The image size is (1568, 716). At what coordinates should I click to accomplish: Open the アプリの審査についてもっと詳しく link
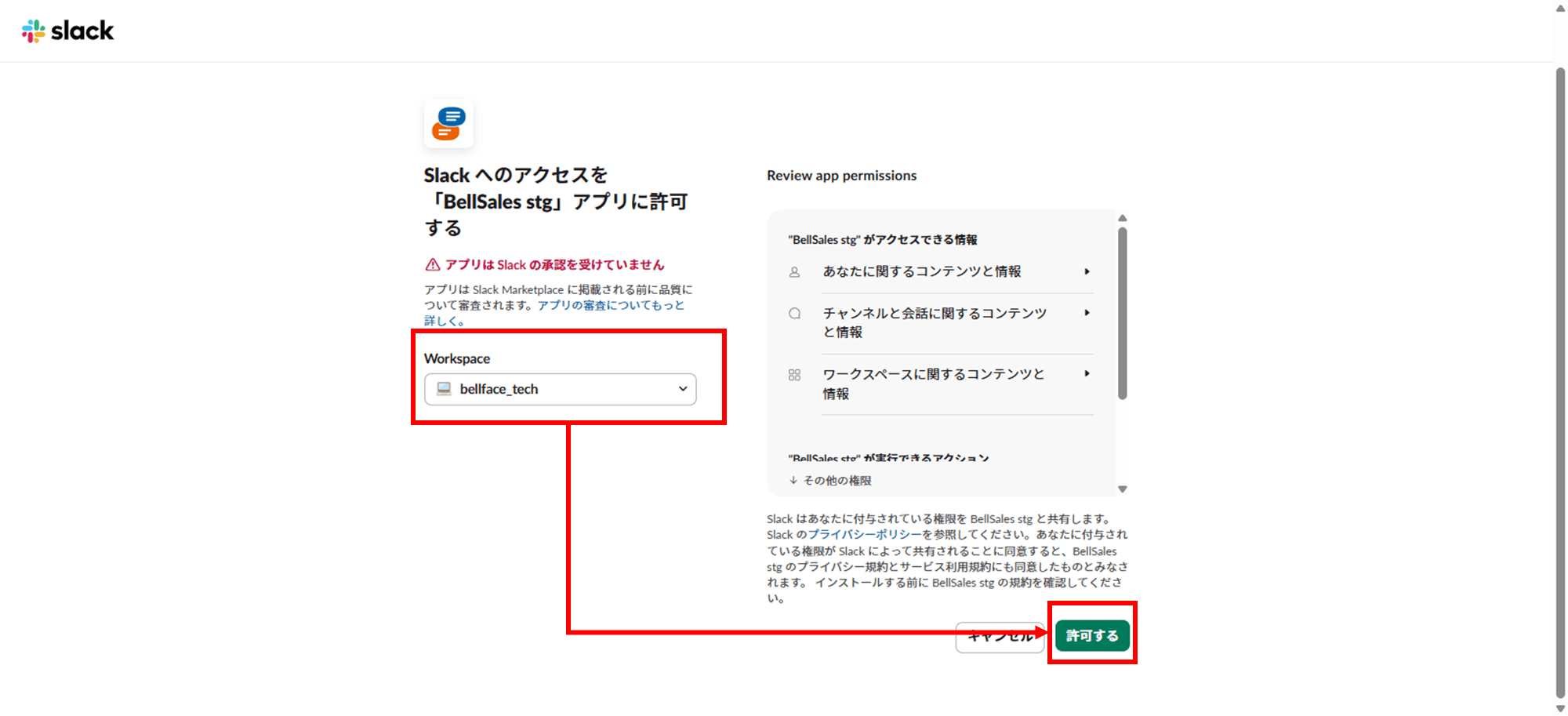[x=610, y=305]
